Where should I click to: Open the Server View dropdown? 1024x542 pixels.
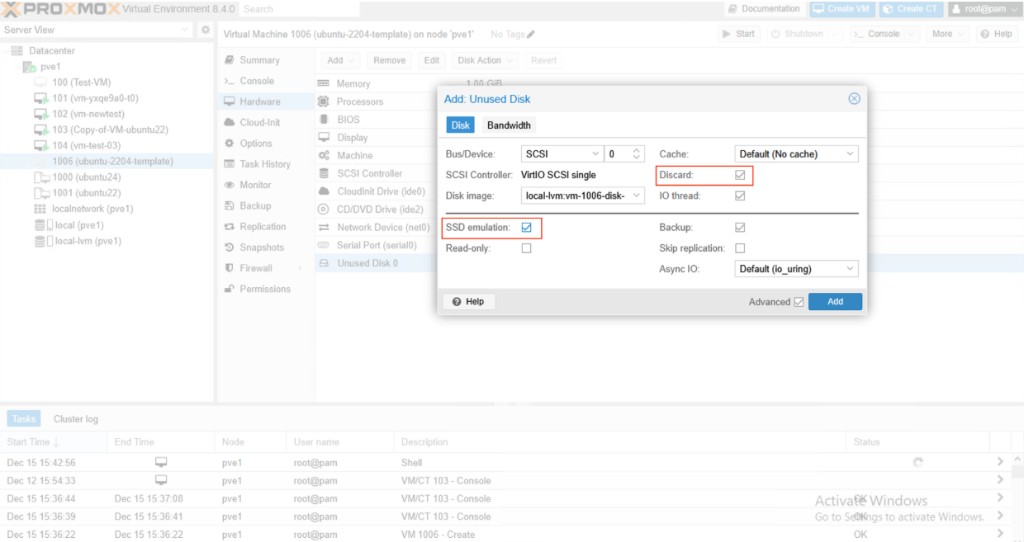tap(185, 30)
